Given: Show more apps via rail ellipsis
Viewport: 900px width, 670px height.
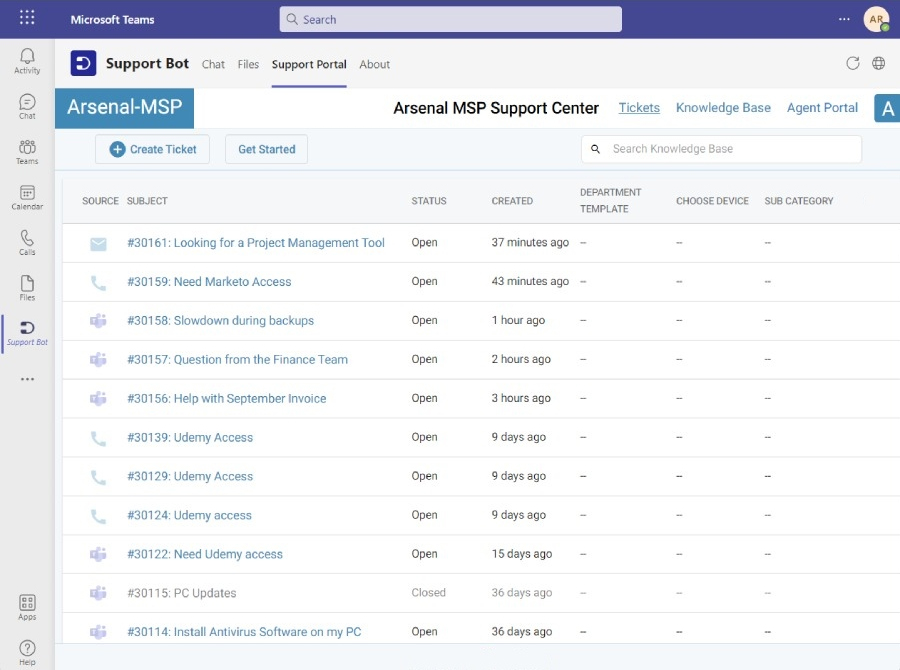Looking at the screenshot, I should (x=27, y=379).
